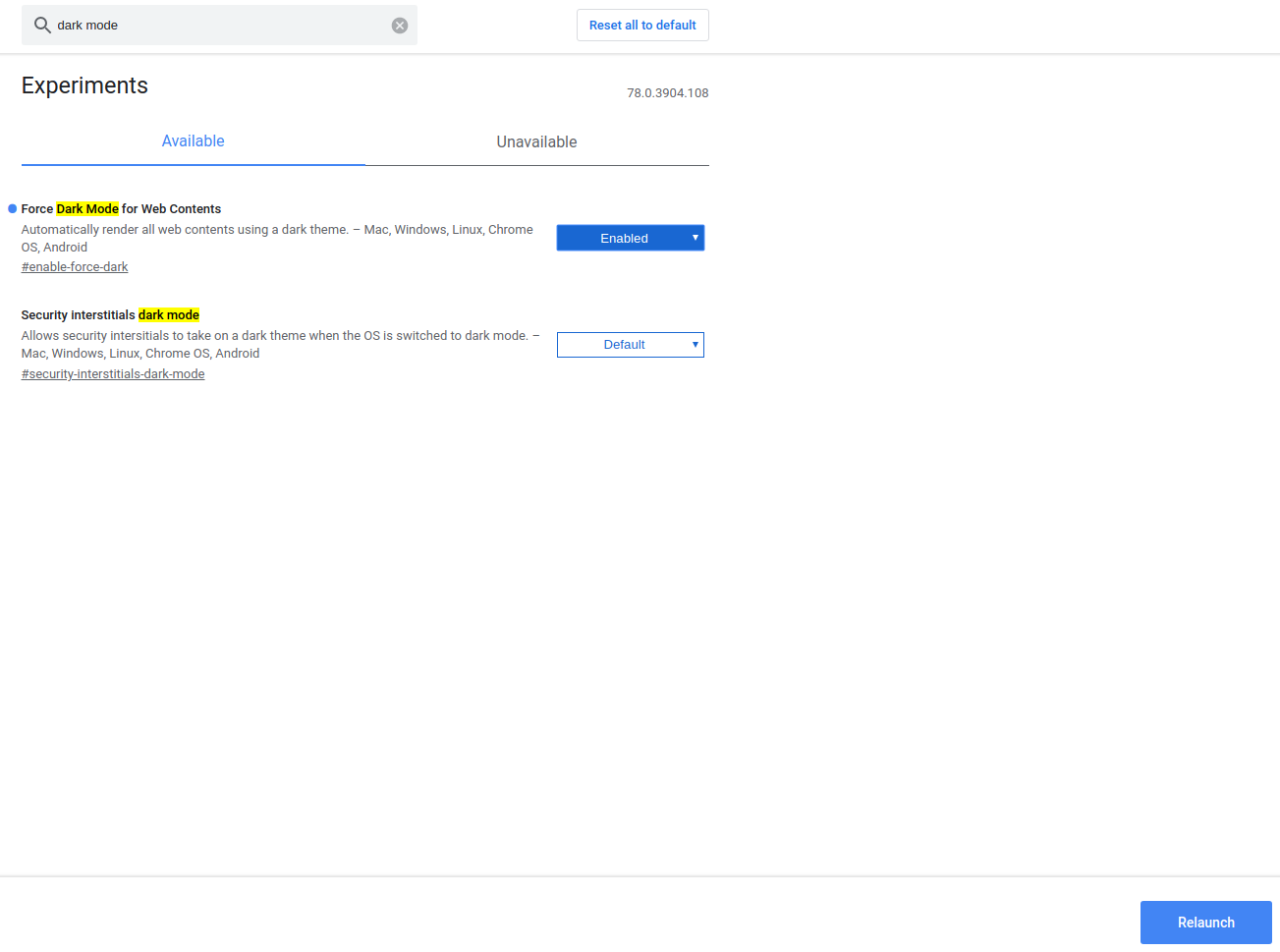Click the 'Security interstitials dark mode' title
Screen dimensions: 1280x952
(x=110, y=315)
